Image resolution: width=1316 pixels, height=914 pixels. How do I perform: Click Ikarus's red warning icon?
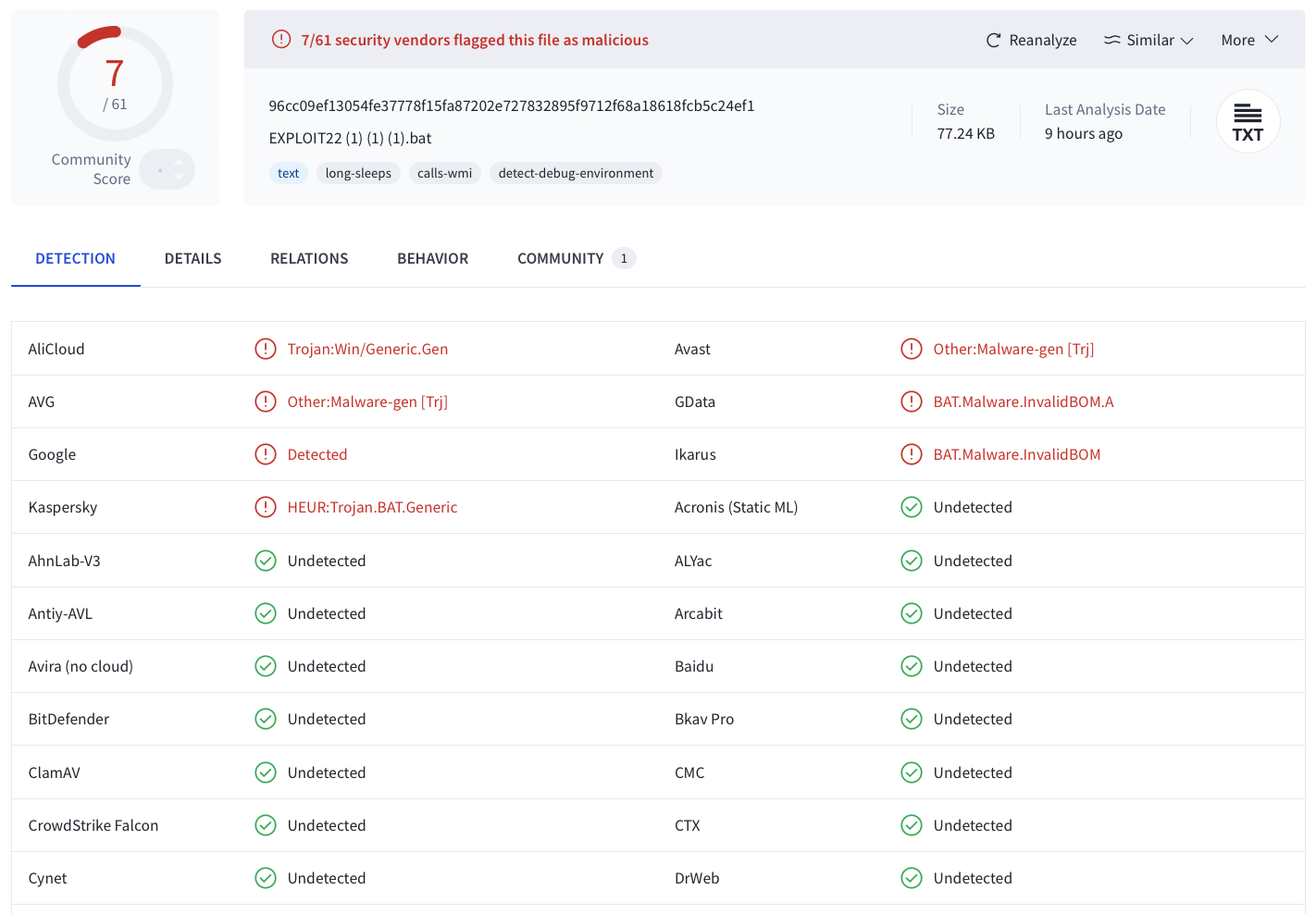click(x=912, y=454)
